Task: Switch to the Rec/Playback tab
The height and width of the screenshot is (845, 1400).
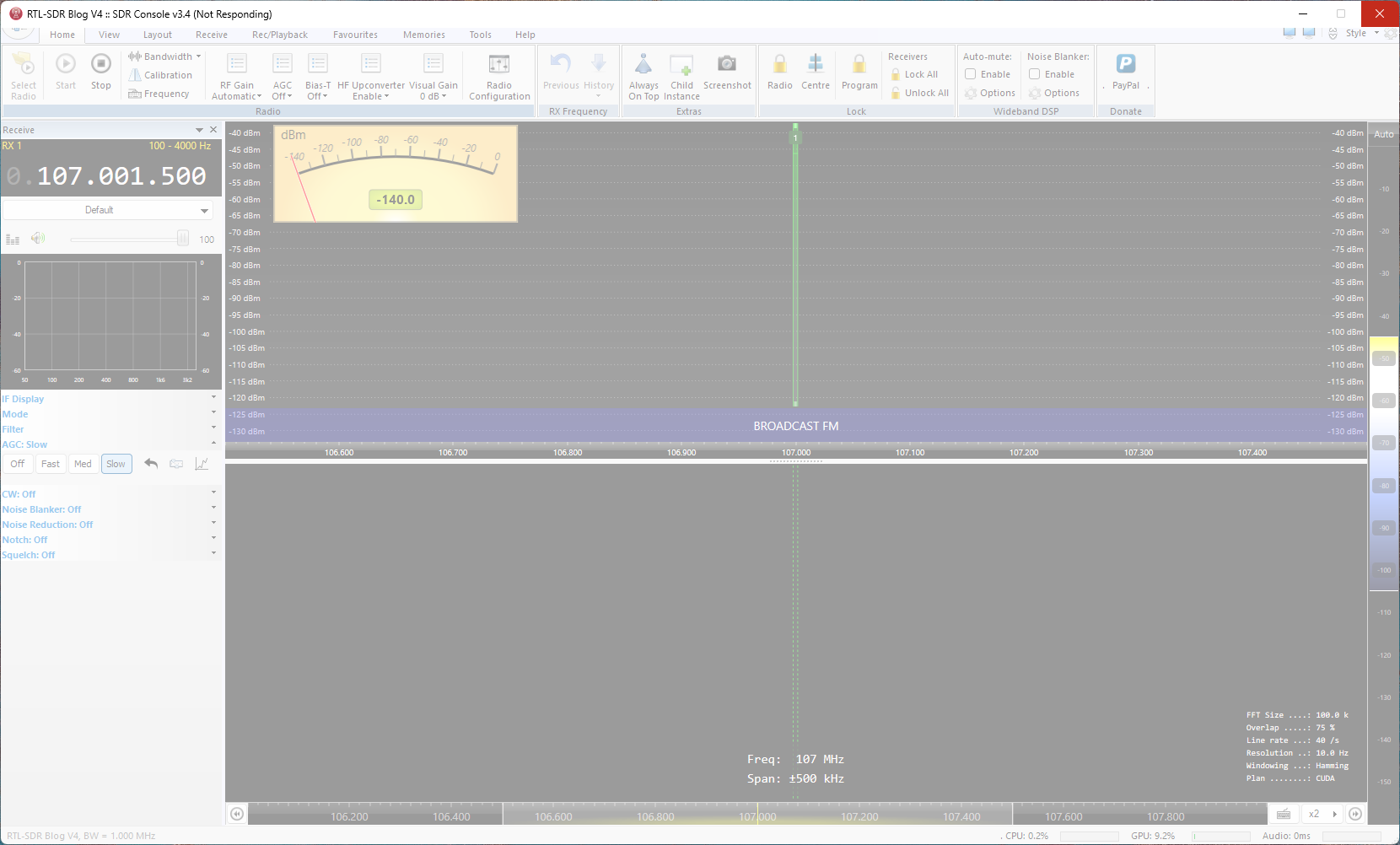Action: click(x=279, y=35)
